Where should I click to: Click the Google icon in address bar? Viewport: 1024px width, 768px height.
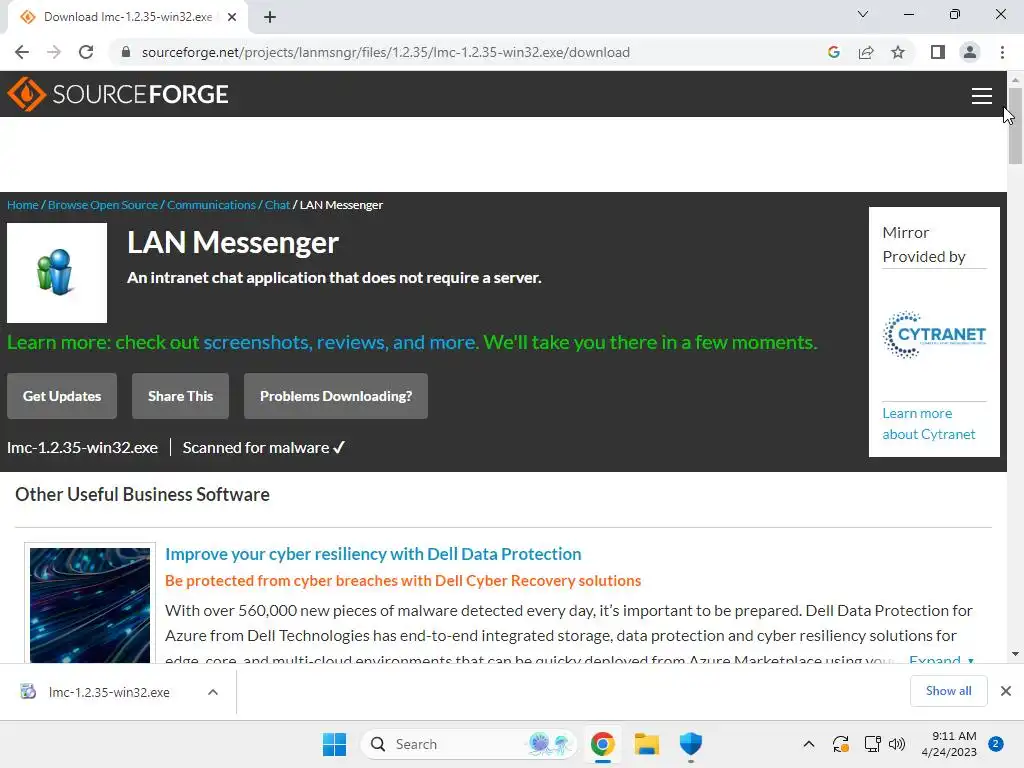(x=833, y=52)
